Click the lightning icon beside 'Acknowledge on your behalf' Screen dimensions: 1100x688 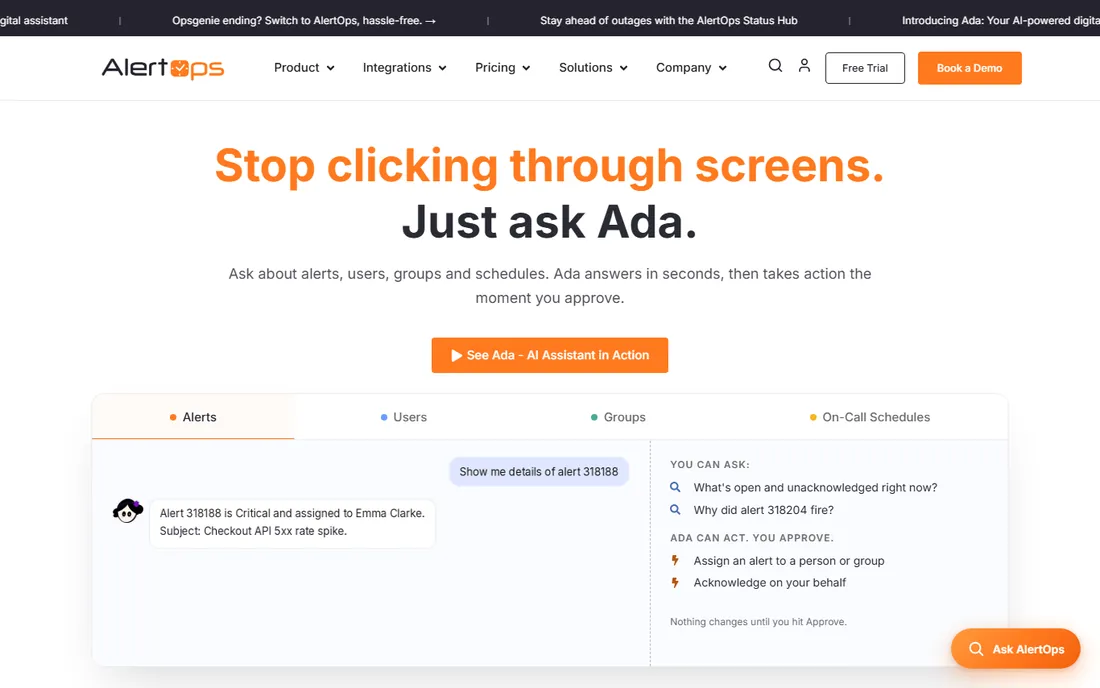pyautogui.click(x=675, y=583)
